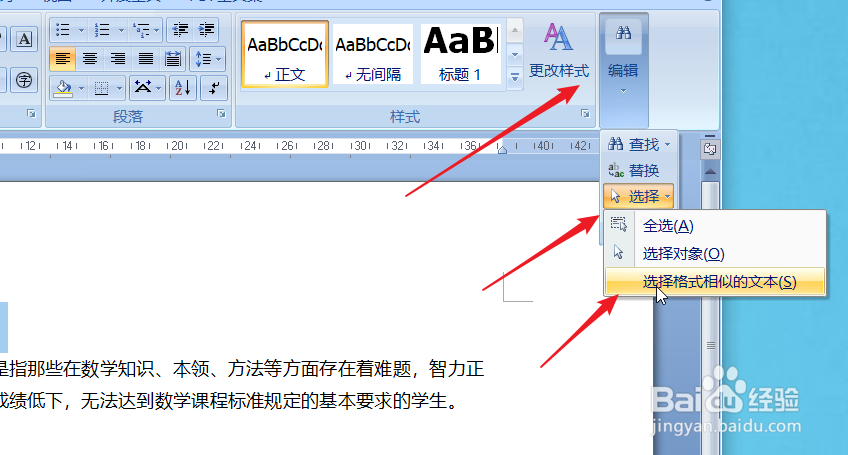Click the numbering list icon

(x=102, y=30)
